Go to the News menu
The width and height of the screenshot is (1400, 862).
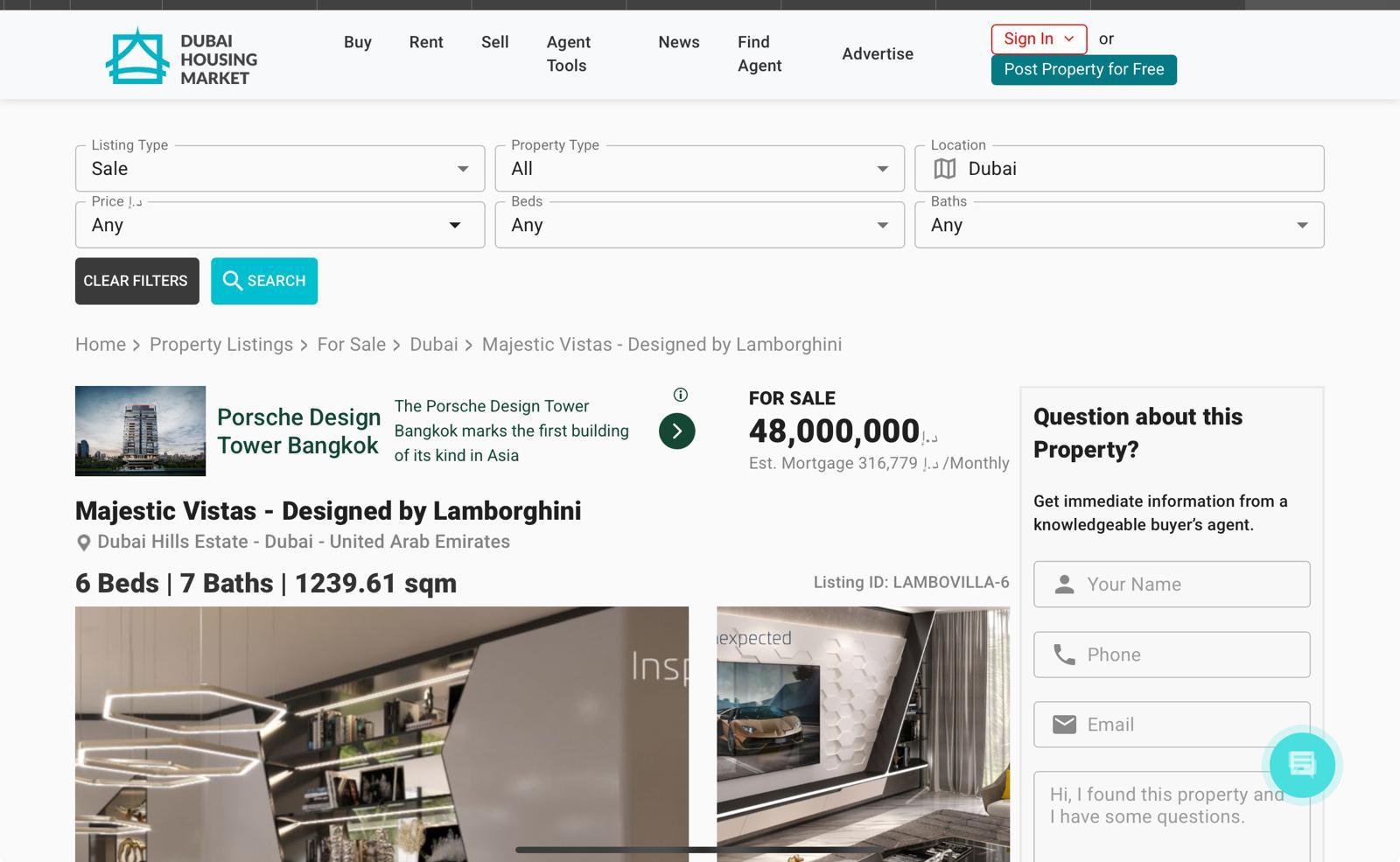pos(678,42)
